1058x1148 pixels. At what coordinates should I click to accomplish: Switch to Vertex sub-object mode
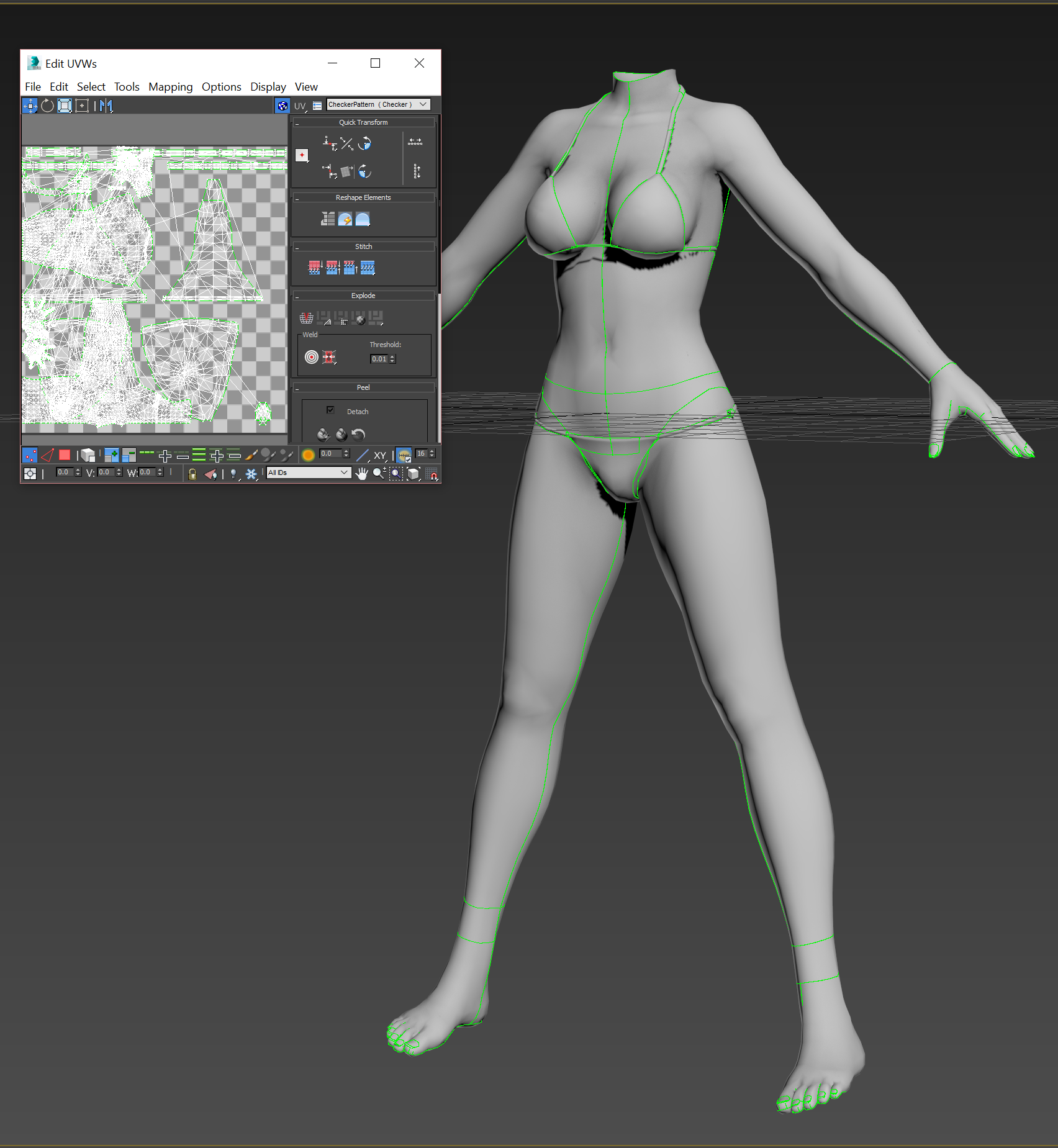(29, 455)
